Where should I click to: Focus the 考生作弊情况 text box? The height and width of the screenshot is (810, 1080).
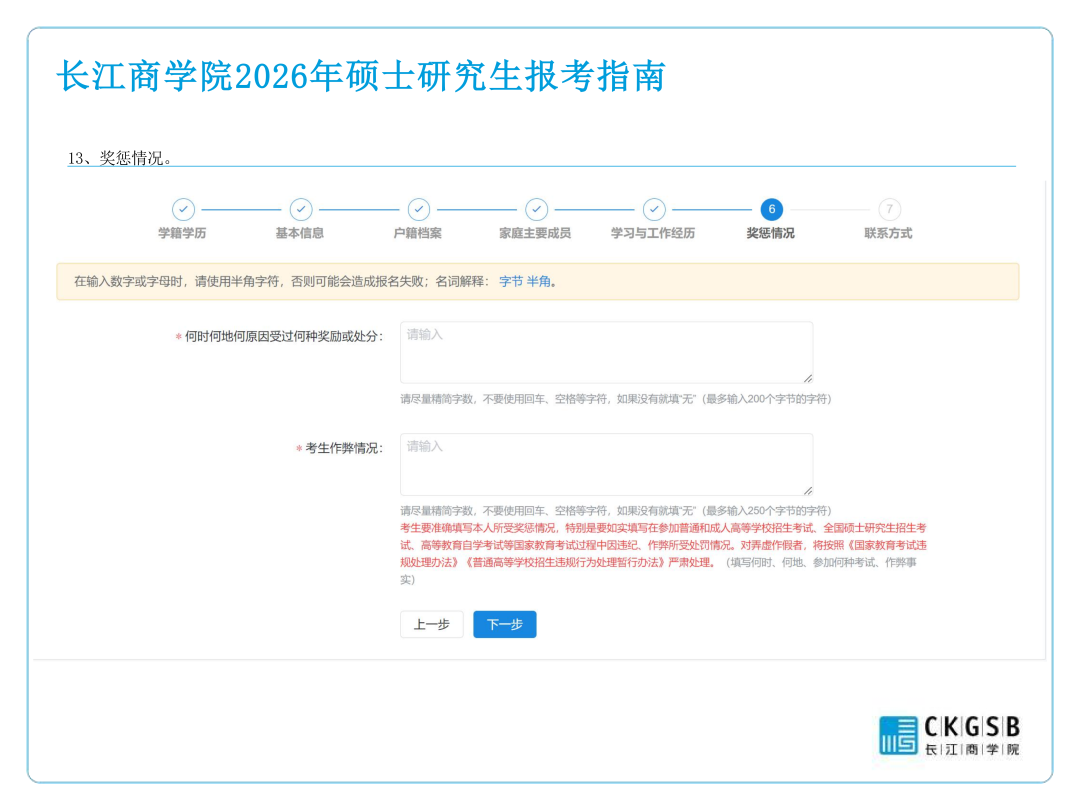606,464
